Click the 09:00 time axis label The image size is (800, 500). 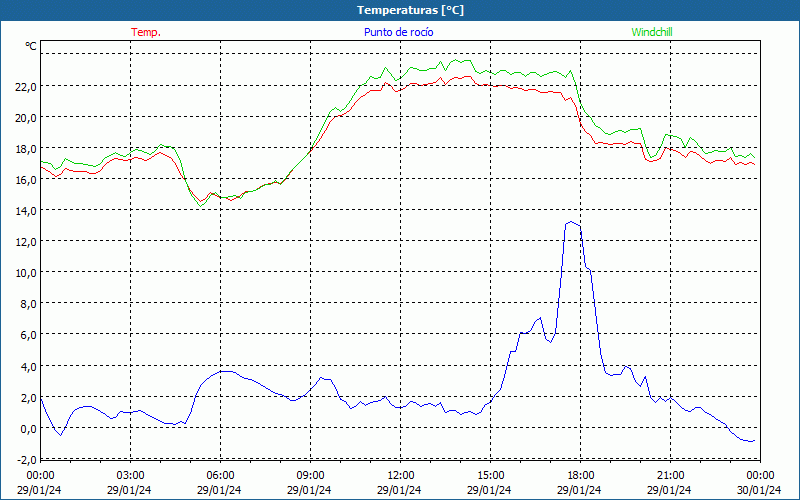point(310,476)
